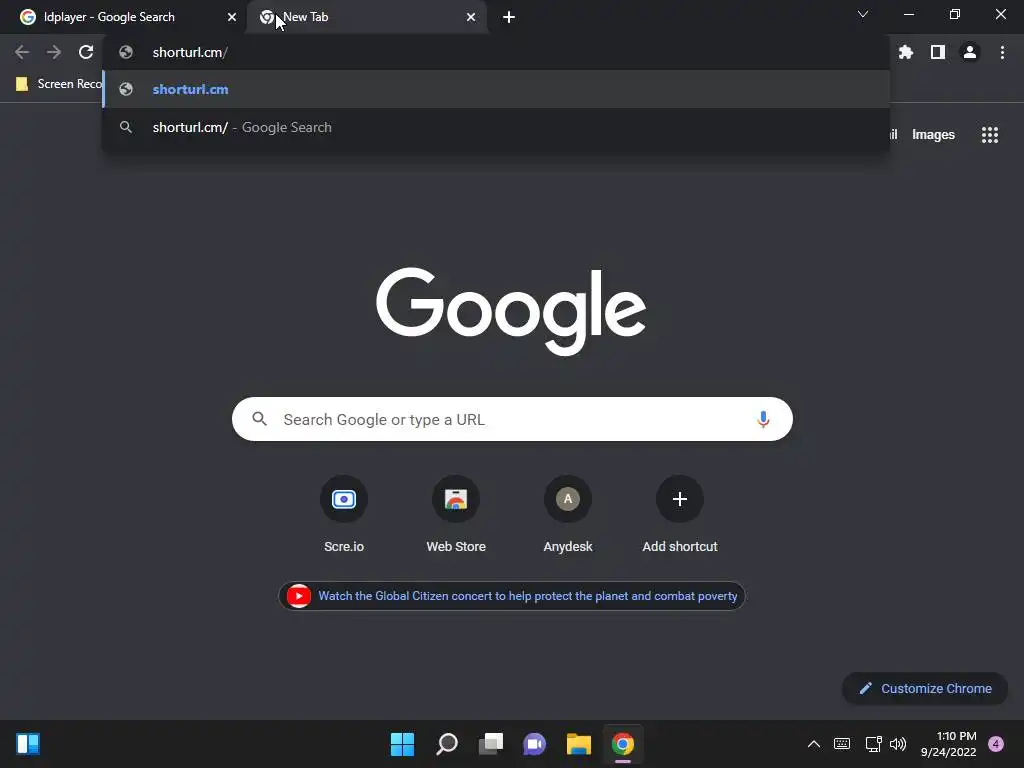Click the address bar containing shorturl.cm/

tap(496, 52)
